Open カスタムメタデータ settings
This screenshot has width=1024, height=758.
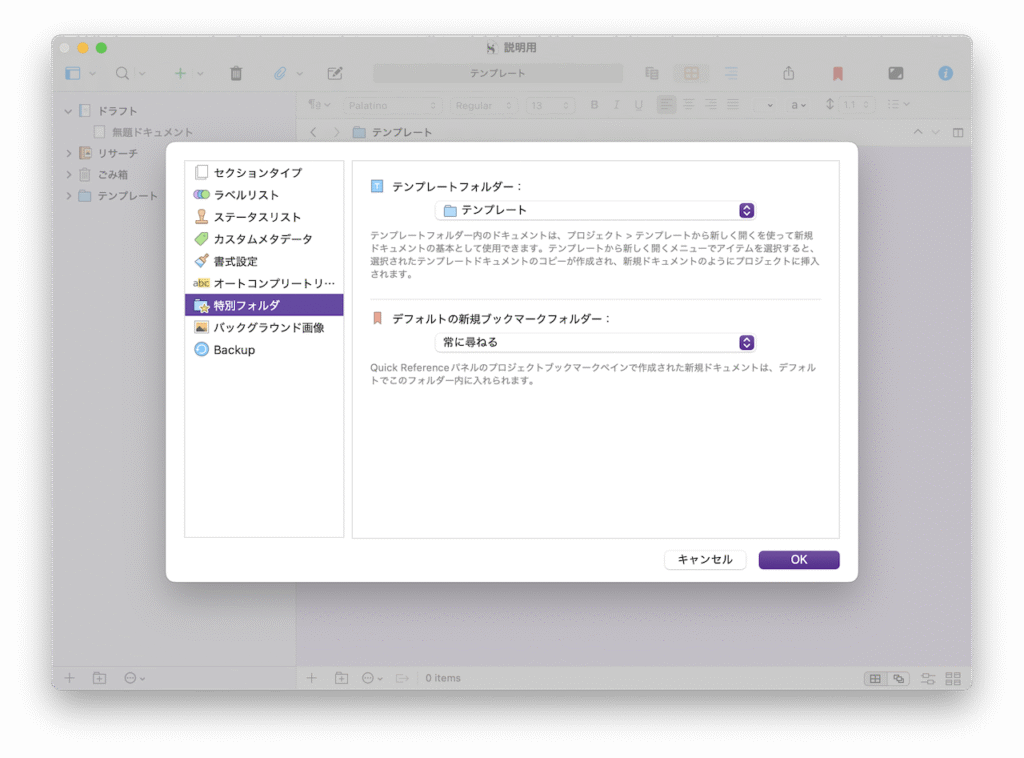click(x=264, y=239)
